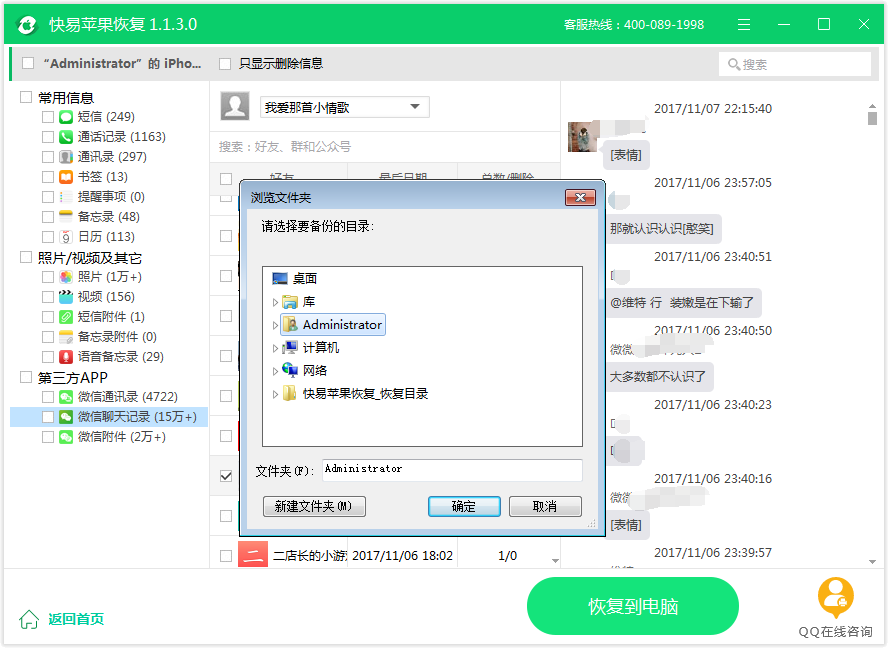This screenshot has width=888, height=648.
Task: Expand 快易苹果恢复_恢复目录 node arrow
Action: pyautogui.click(x=275, y=394)
